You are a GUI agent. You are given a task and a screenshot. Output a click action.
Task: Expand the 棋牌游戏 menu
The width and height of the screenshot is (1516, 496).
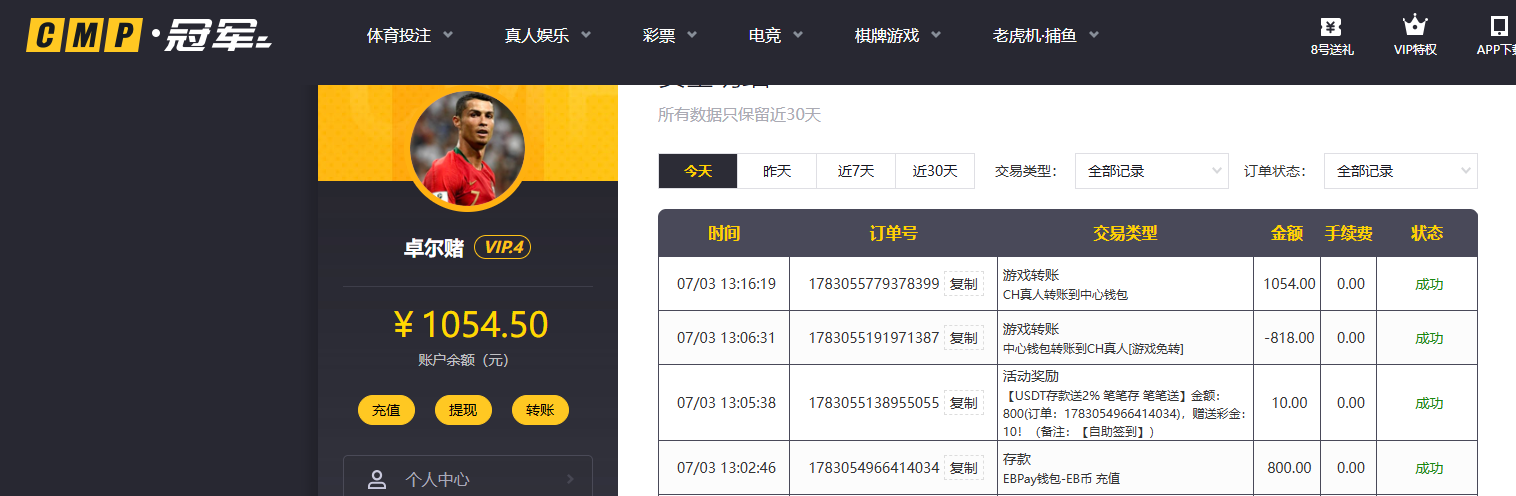coord(898,36)
